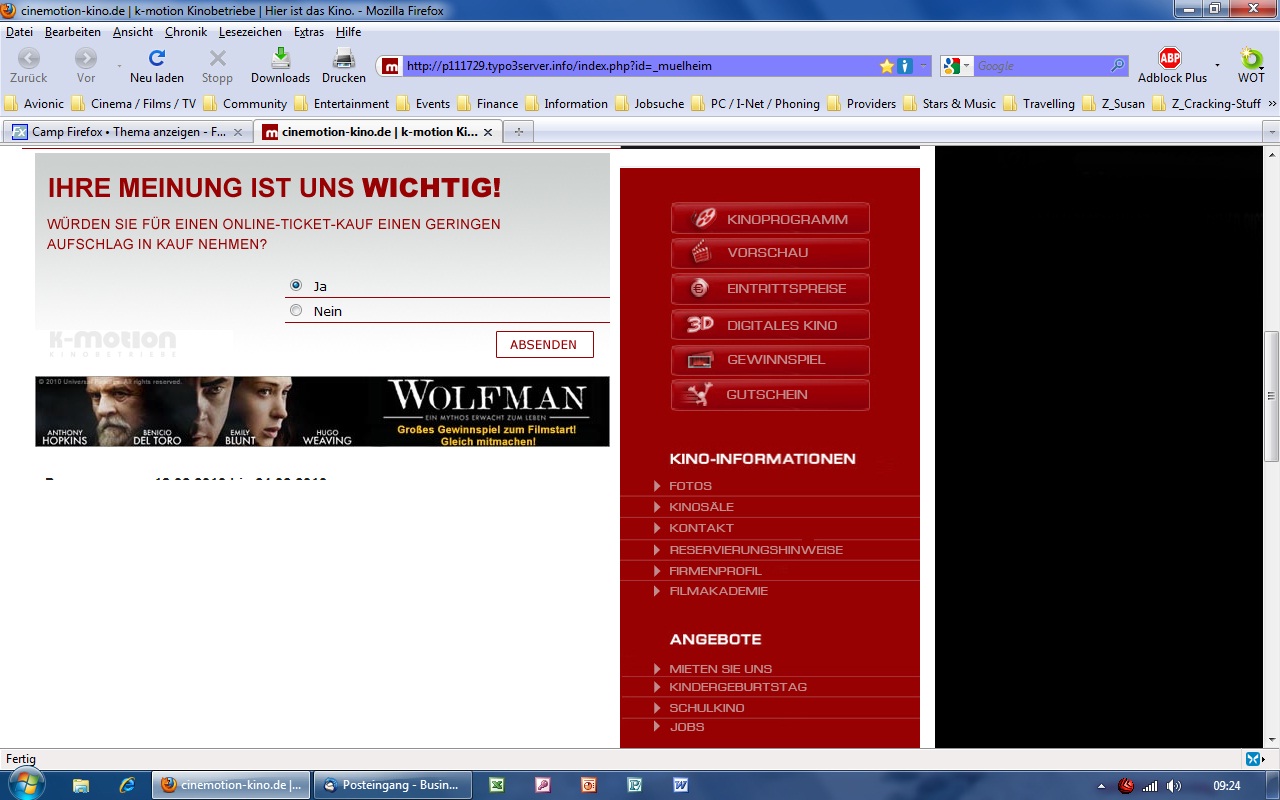
Task: Switch to the Camp Firefox tab
Action: coord(127,131)
